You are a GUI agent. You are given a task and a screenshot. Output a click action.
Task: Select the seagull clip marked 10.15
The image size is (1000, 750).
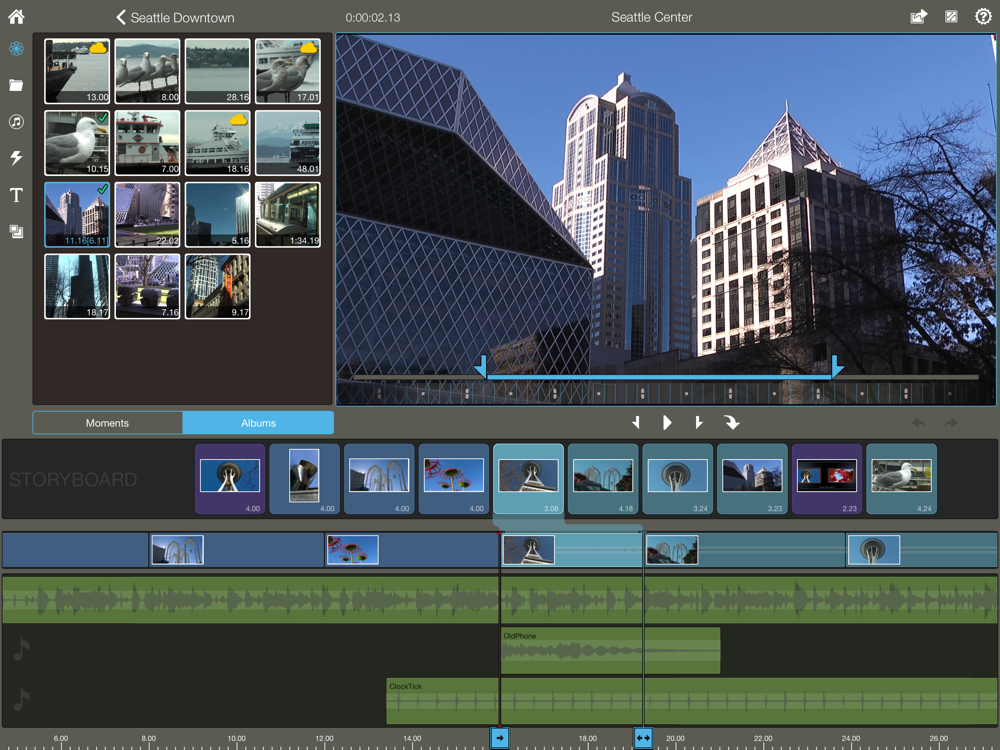click(x=77, y=143)
